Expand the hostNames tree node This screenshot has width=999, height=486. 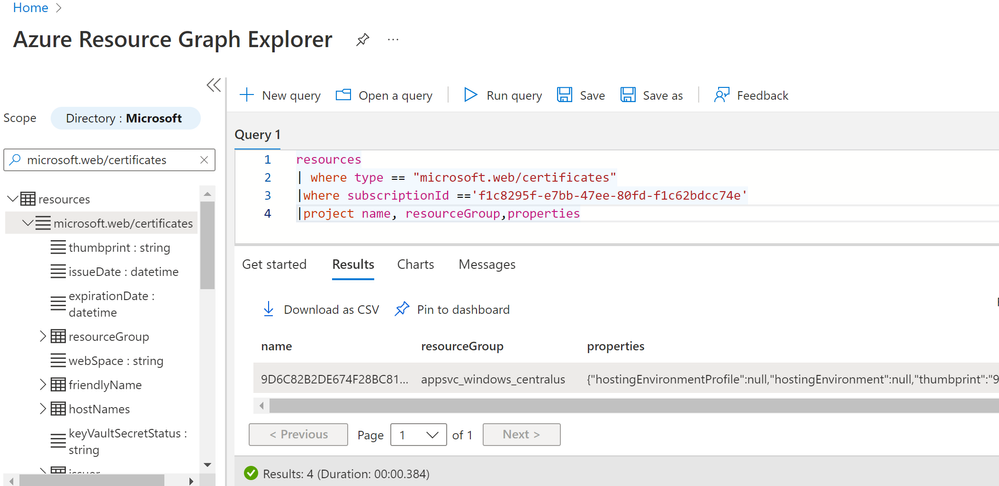point(43,409)
